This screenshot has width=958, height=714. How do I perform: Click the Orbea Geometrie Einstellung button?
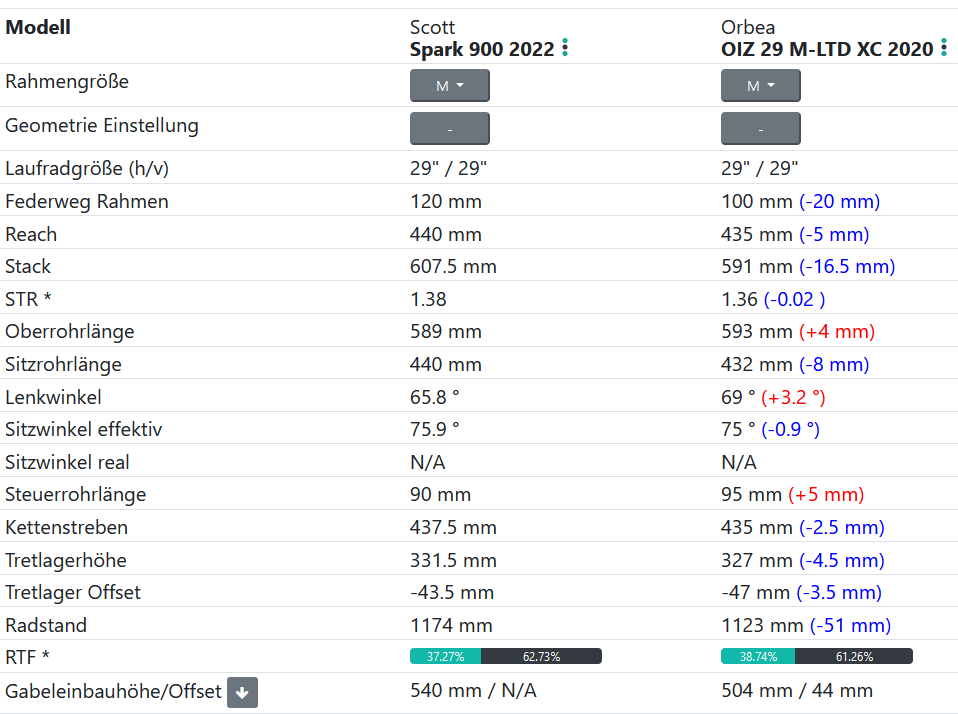coord(760,129)
